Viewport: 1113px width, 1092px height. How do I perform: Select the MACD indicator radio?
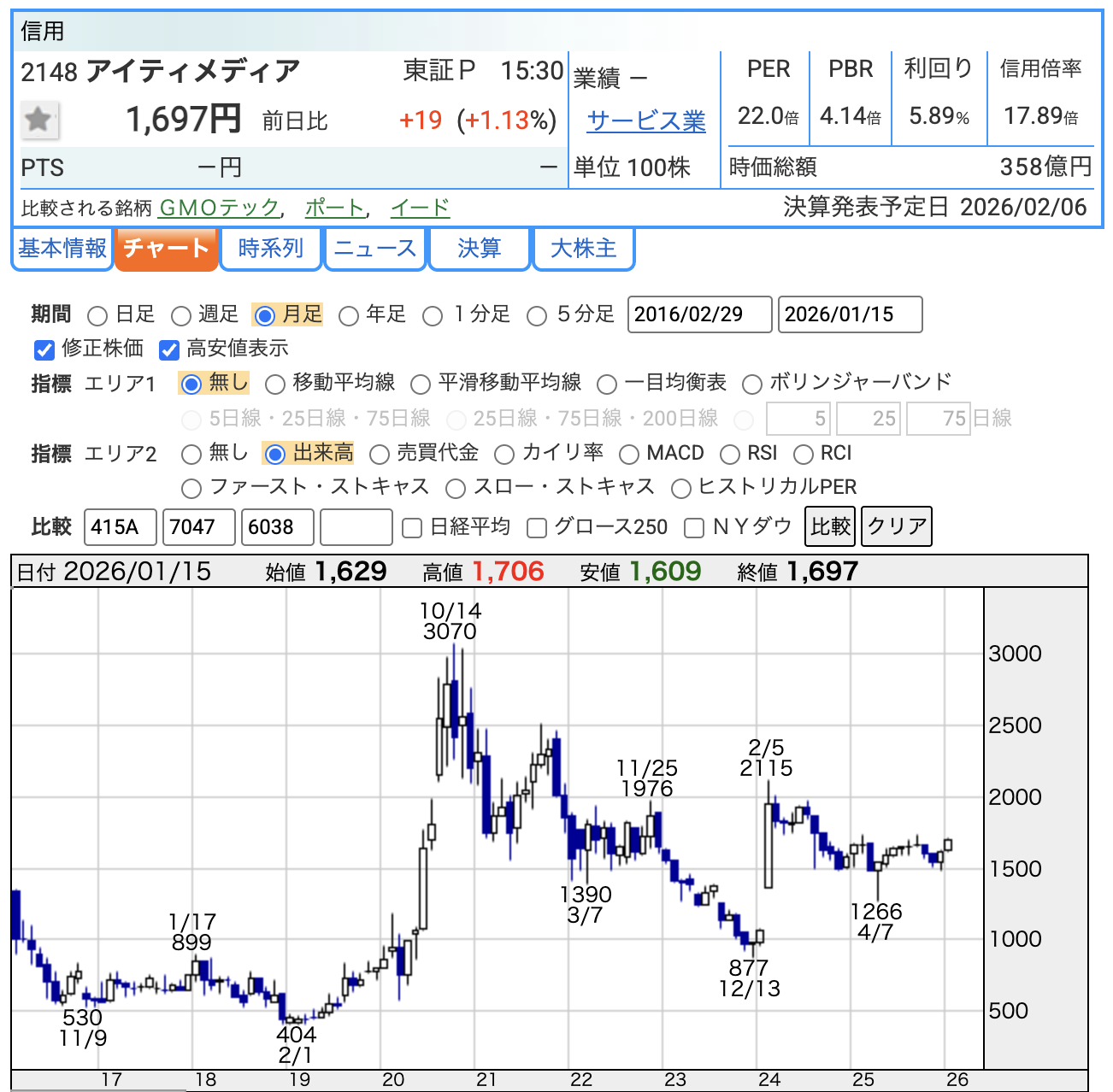[x=629, y=454]
